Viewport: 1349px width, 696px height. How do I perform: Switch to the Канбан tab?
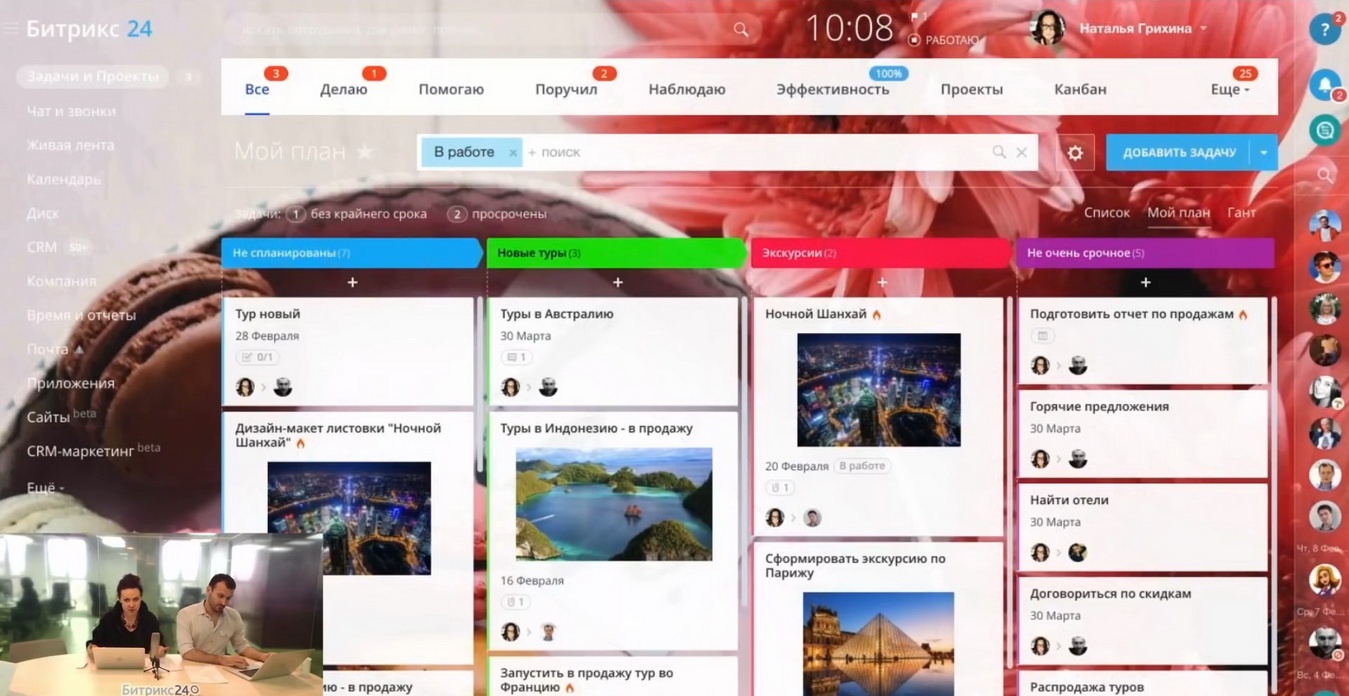tap(1080, 90)
